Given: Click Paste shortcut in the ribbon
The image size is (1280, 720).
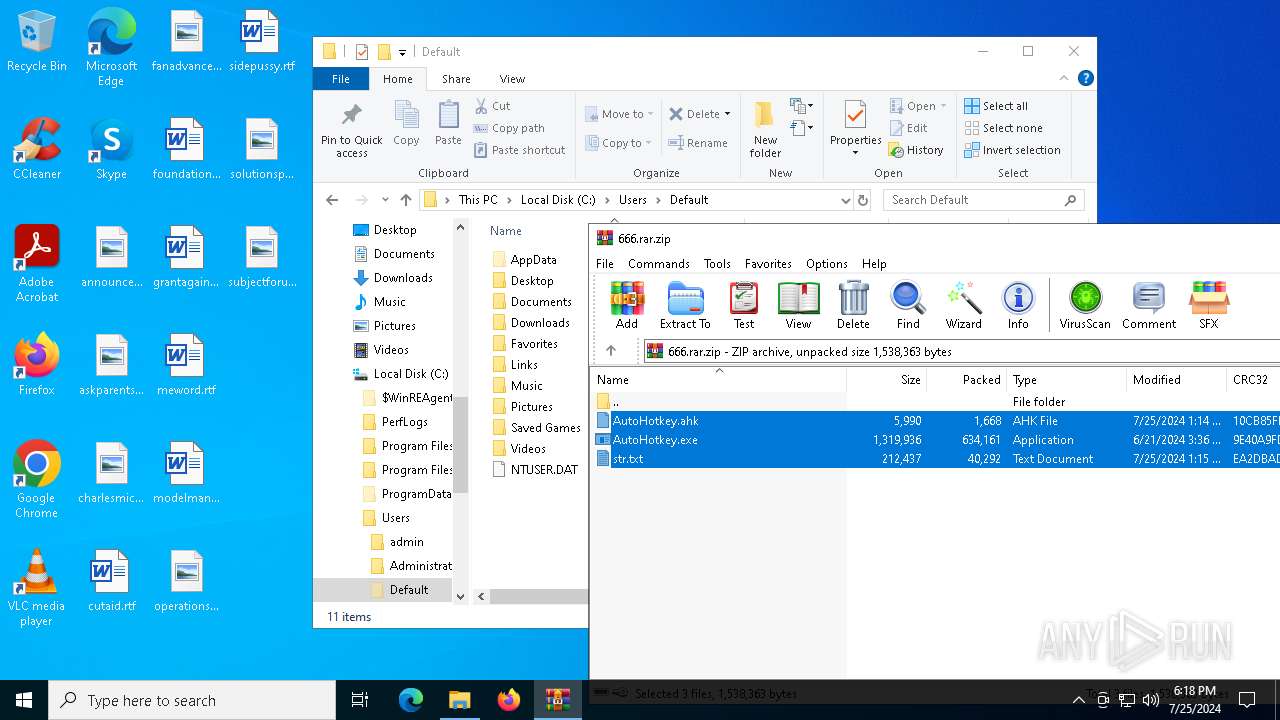Looking at the screenshot, I should click(519, 150).
